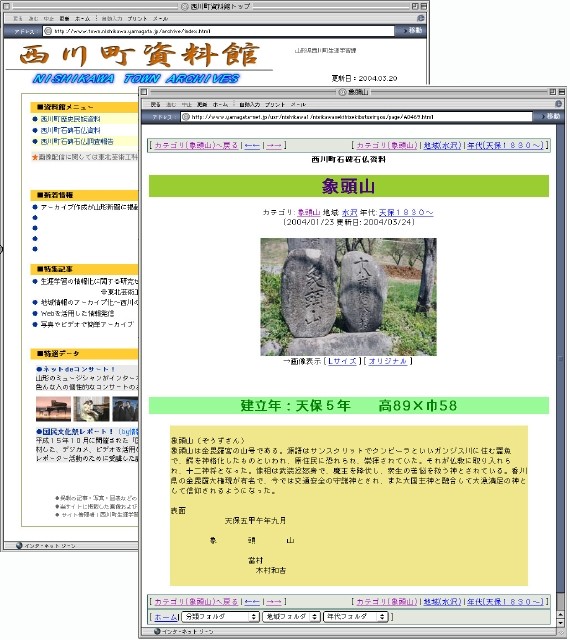The image size is (570, 640).
Task: Click the ホーム link in bottom navigation
Action: click(165, 617)
